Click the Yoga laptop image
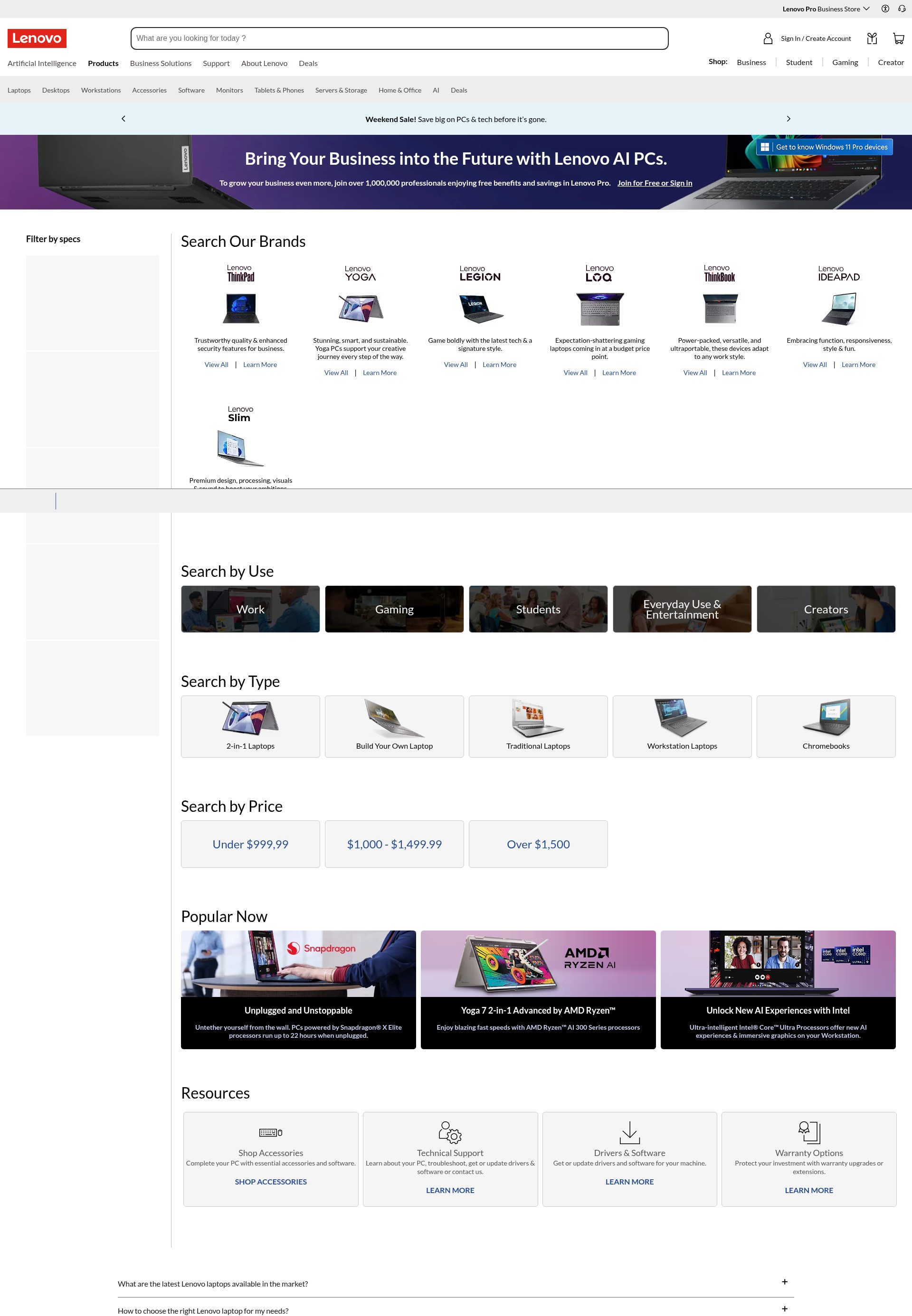 [x=361, y=309]
